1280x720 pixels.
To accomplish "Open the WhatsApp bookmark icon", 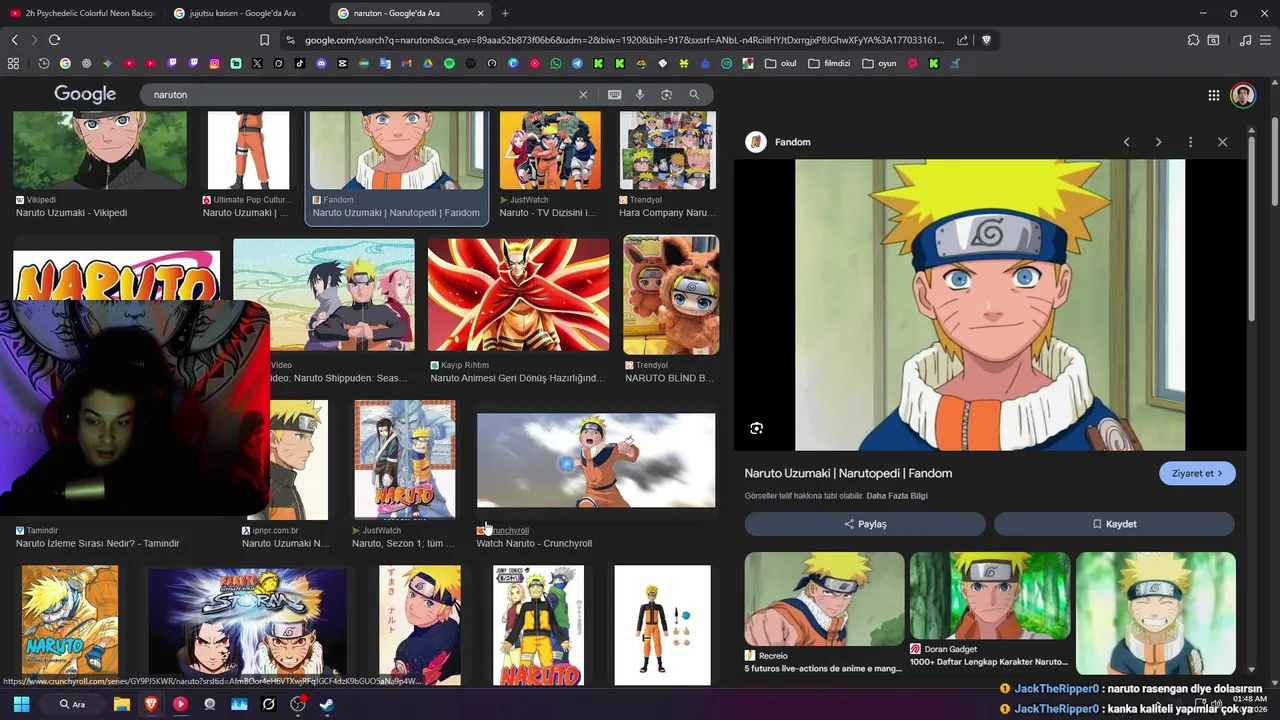I will click(556, 63).
